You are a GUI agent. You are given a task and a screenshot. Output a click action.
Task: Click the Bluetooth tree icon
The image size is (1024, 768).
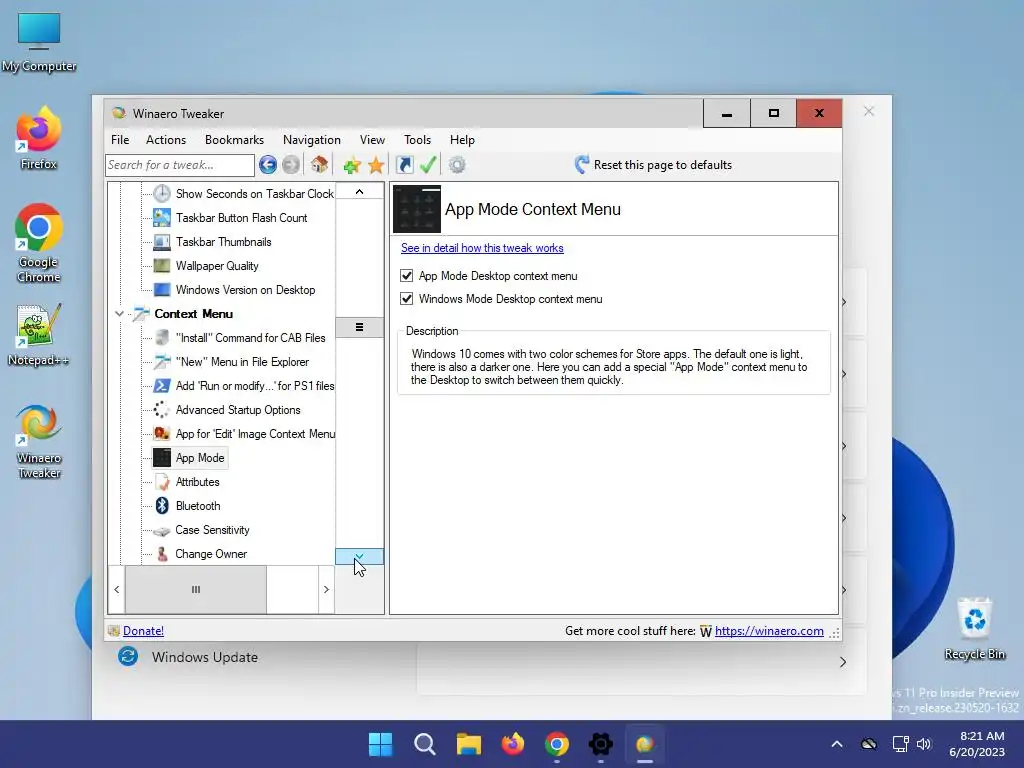pos(162,505)
